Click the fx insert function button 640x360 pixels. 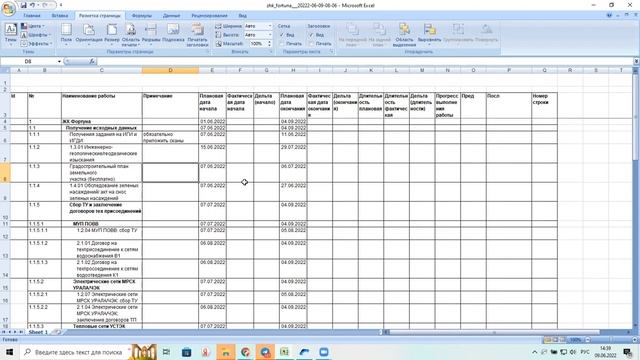(x=92, y=61)
